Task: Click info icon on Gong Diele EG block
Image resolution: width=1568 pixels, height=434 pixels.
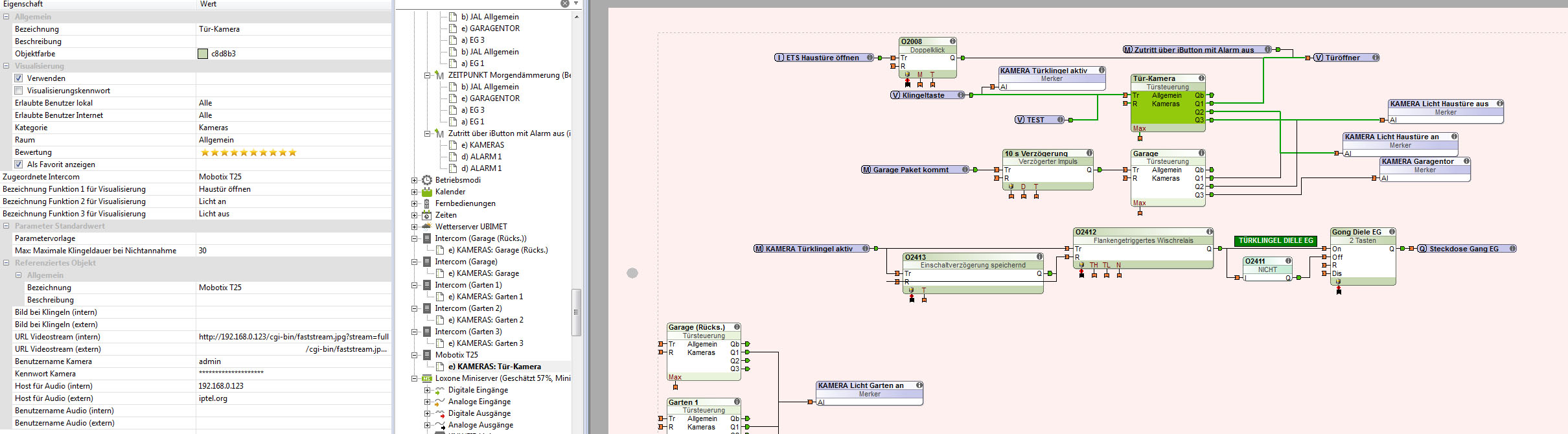Action: coord(1392,232)
